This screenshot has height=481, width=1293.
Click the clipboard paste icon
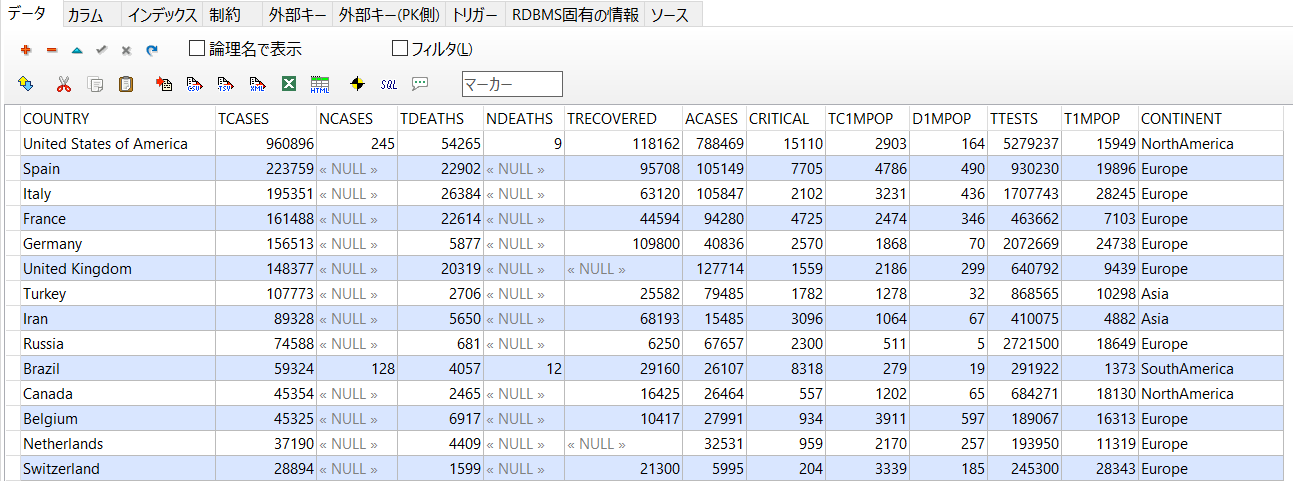(x=126, y=84)
